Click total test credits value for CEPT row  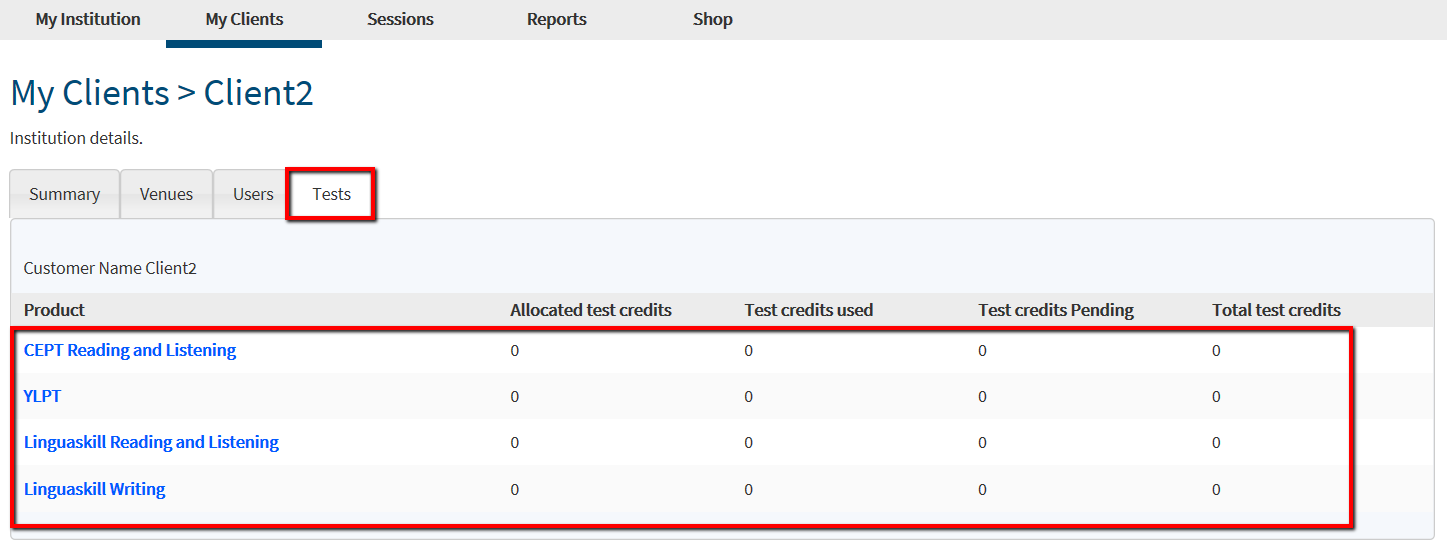click(x=1217, y=351)
